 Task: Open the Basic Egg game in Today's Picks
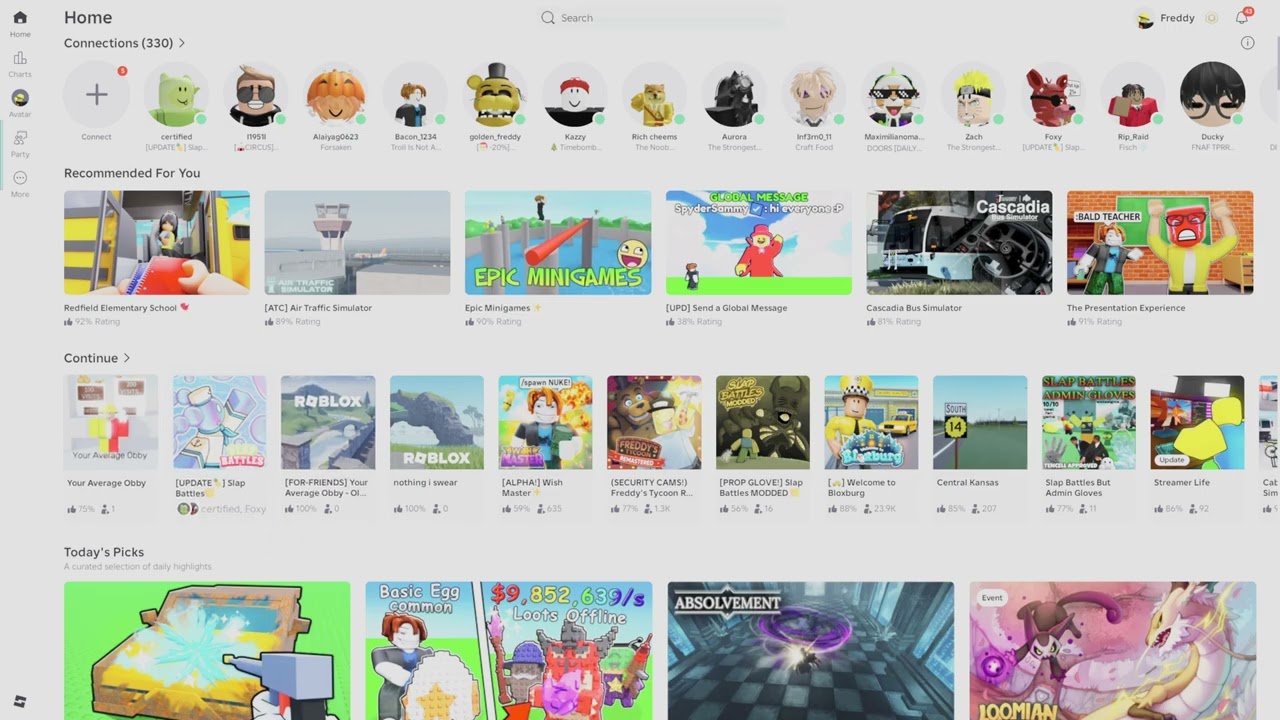point(509,651)
